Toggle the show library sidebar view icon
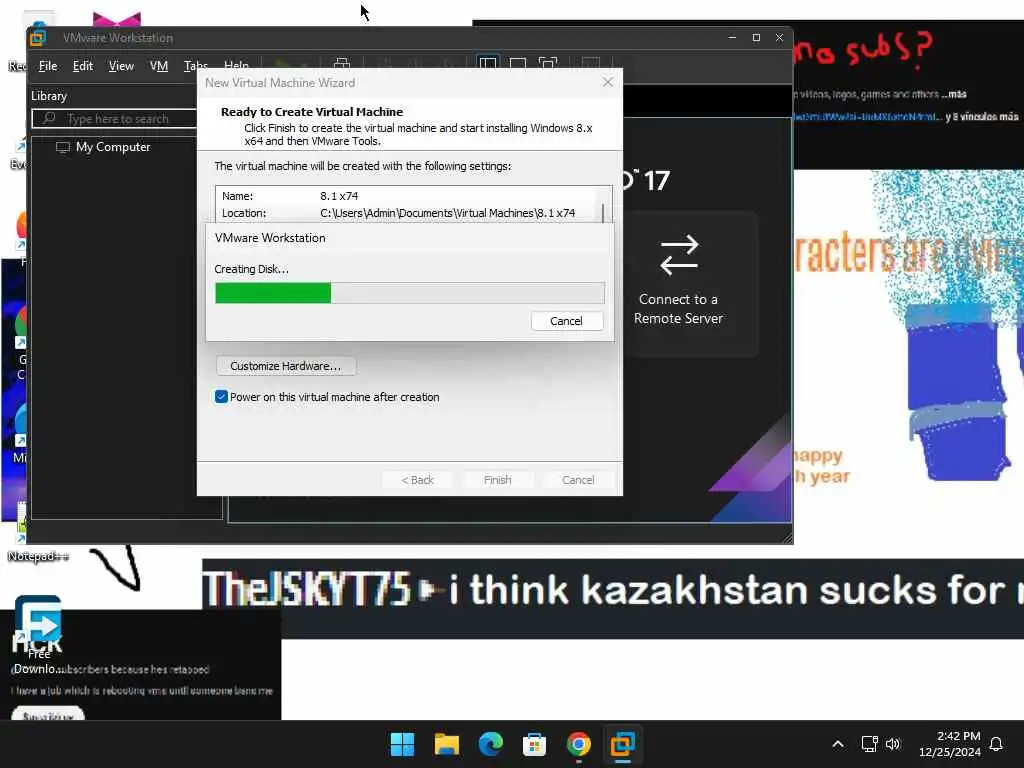 pos(488,62)
